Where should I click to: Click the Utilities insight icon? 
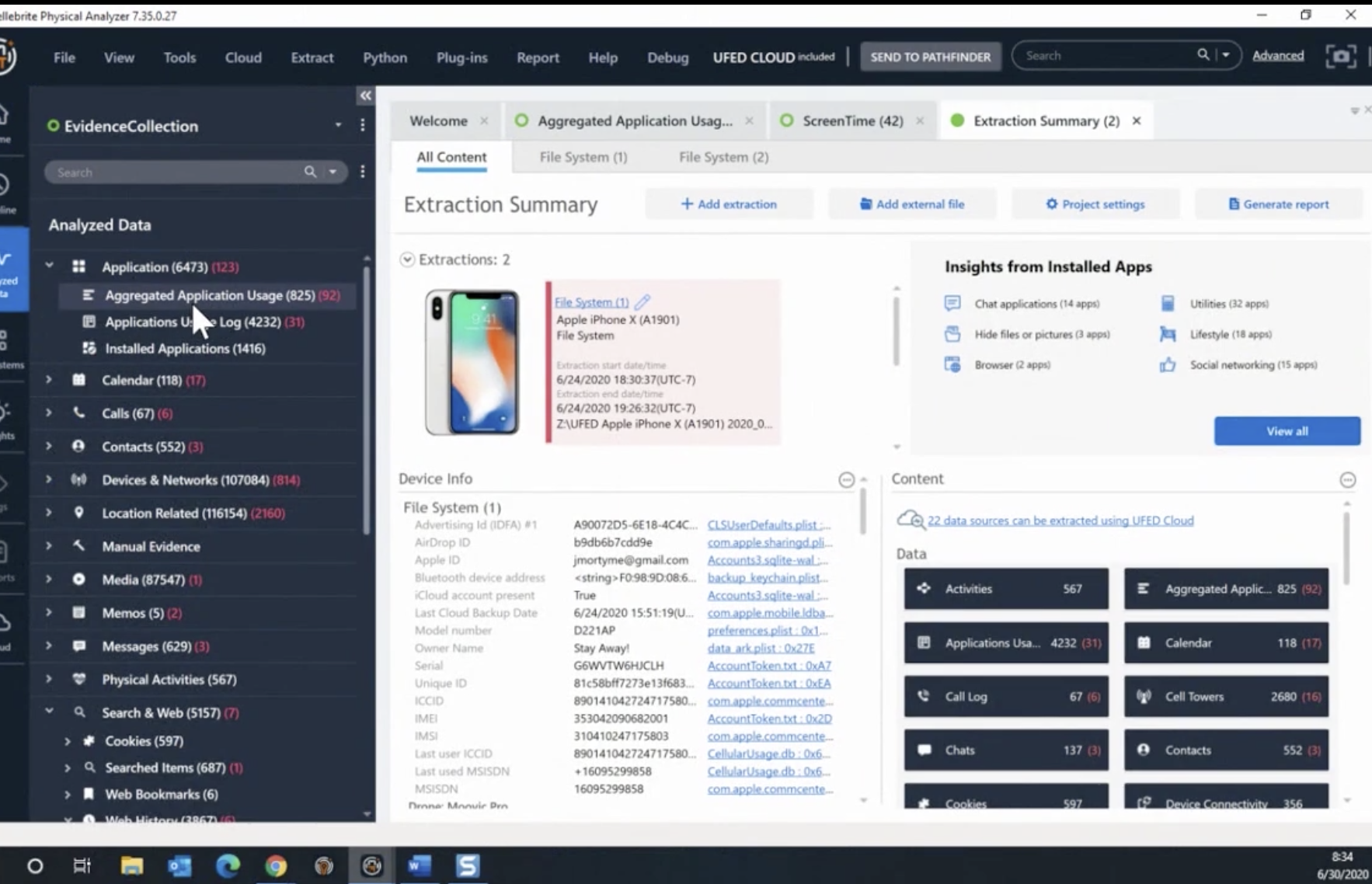coord(1168,303)
